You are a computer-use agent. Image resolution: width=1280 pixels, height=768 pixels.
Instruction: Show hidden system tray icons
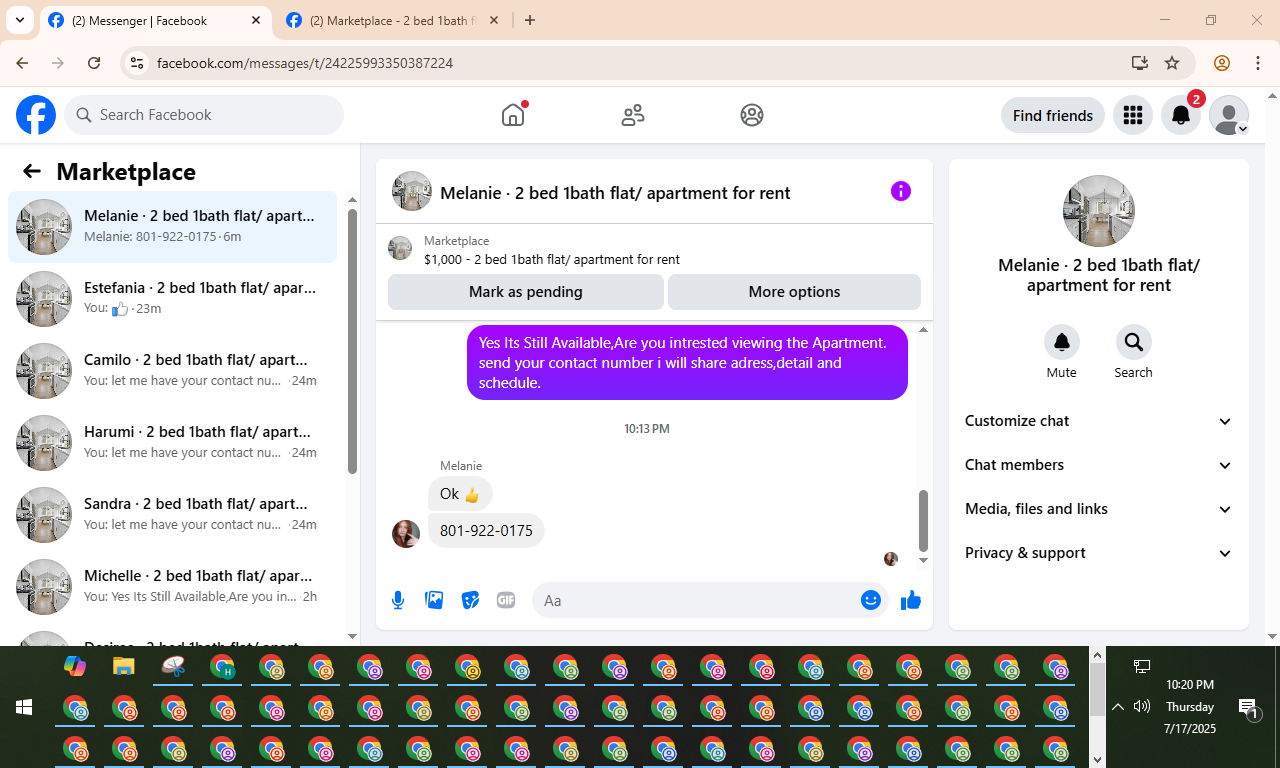[x=1117, y=707]
